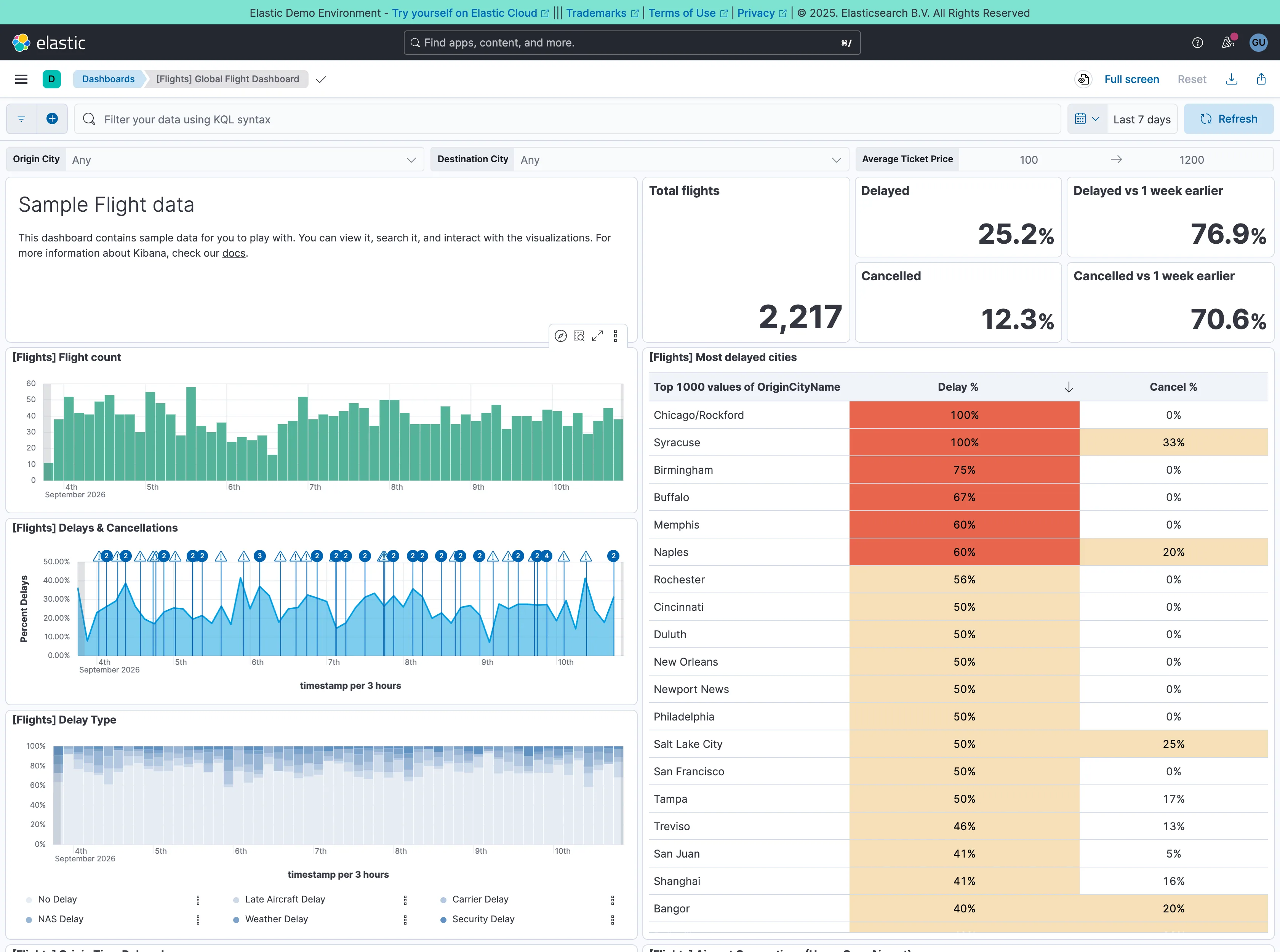Click the Delay % sort arrow icon
The image size is (1280, 952).
[x=1069, y=387]
